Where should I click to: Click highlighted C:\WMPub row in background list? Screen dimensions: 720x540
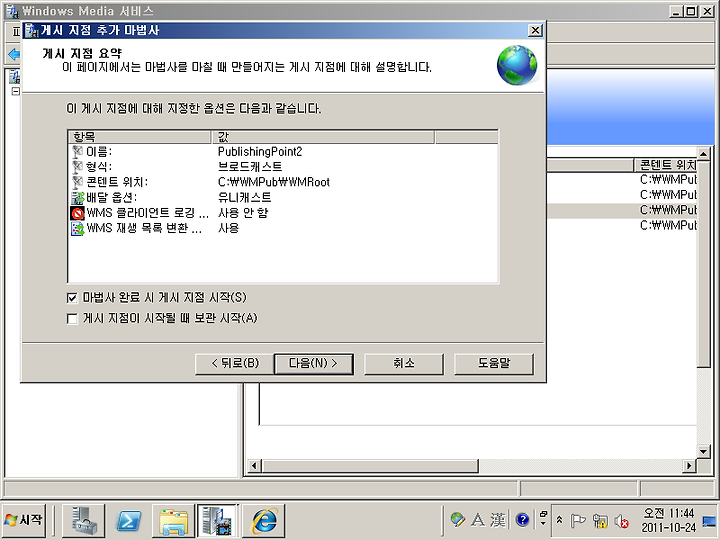click(622, 210)
